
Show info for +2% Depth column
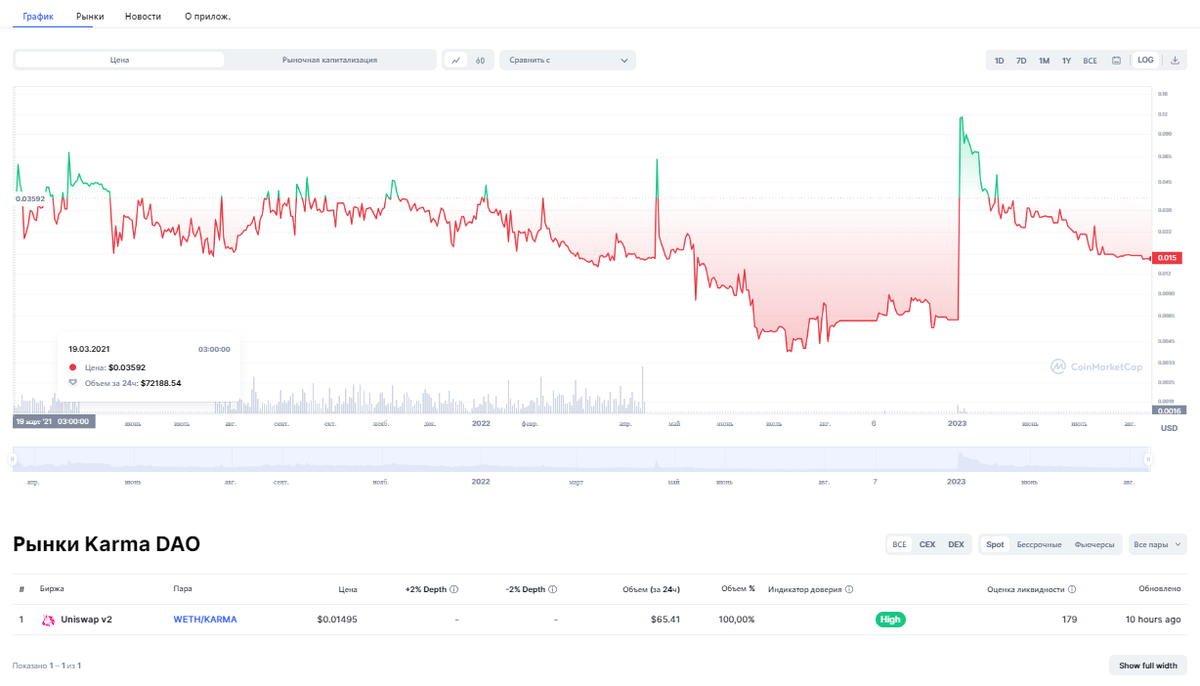point(454,590)
